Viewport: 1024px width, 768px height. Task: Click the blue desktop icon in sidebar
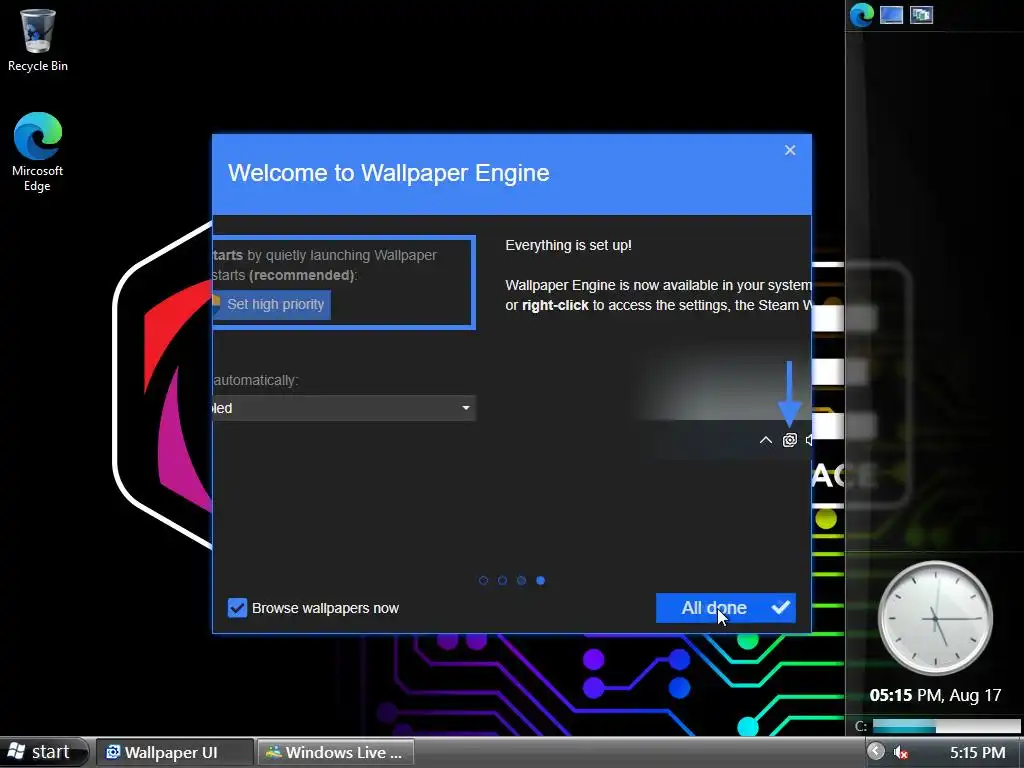click(x=891, y=14)
